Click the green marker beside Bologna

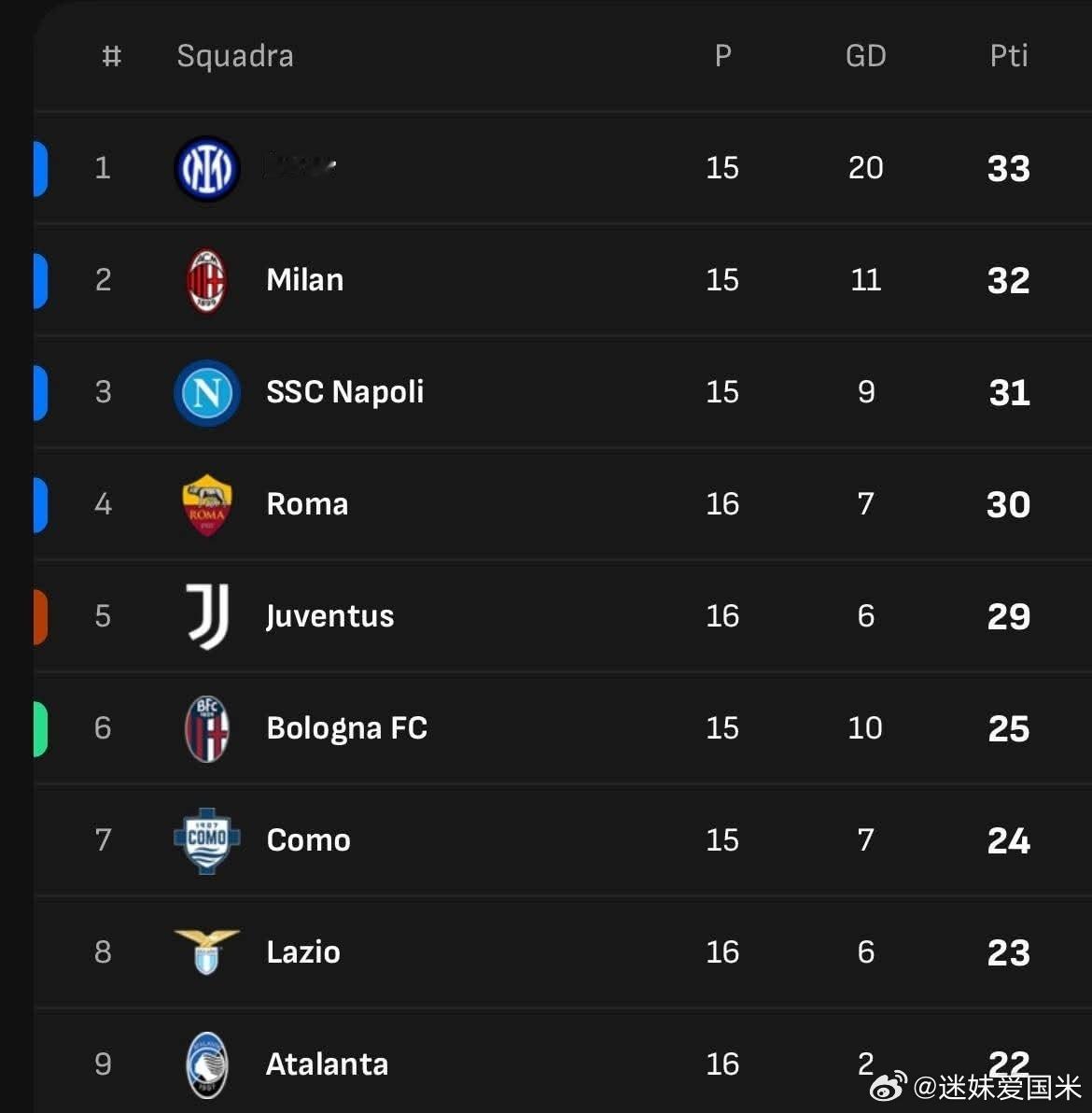[x=40, y=729]
